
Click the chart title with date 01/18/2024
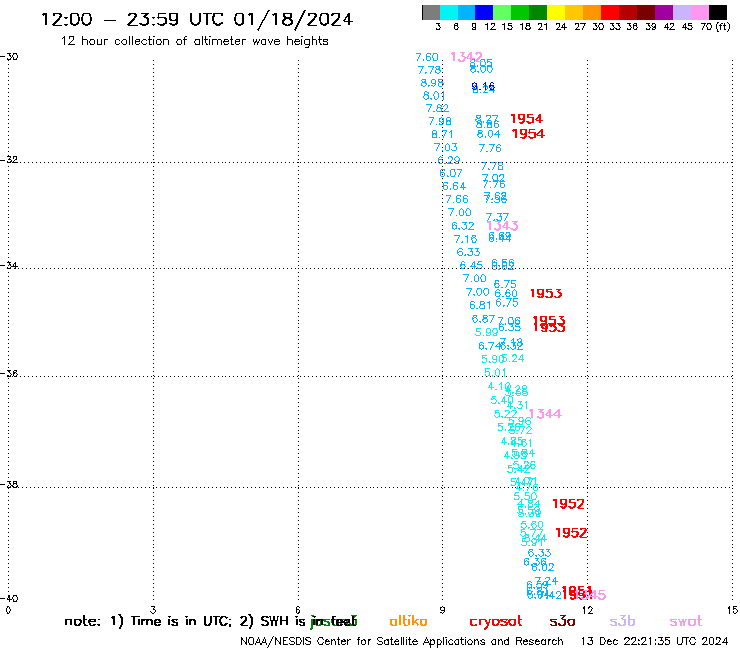click(x=197, y=19)
